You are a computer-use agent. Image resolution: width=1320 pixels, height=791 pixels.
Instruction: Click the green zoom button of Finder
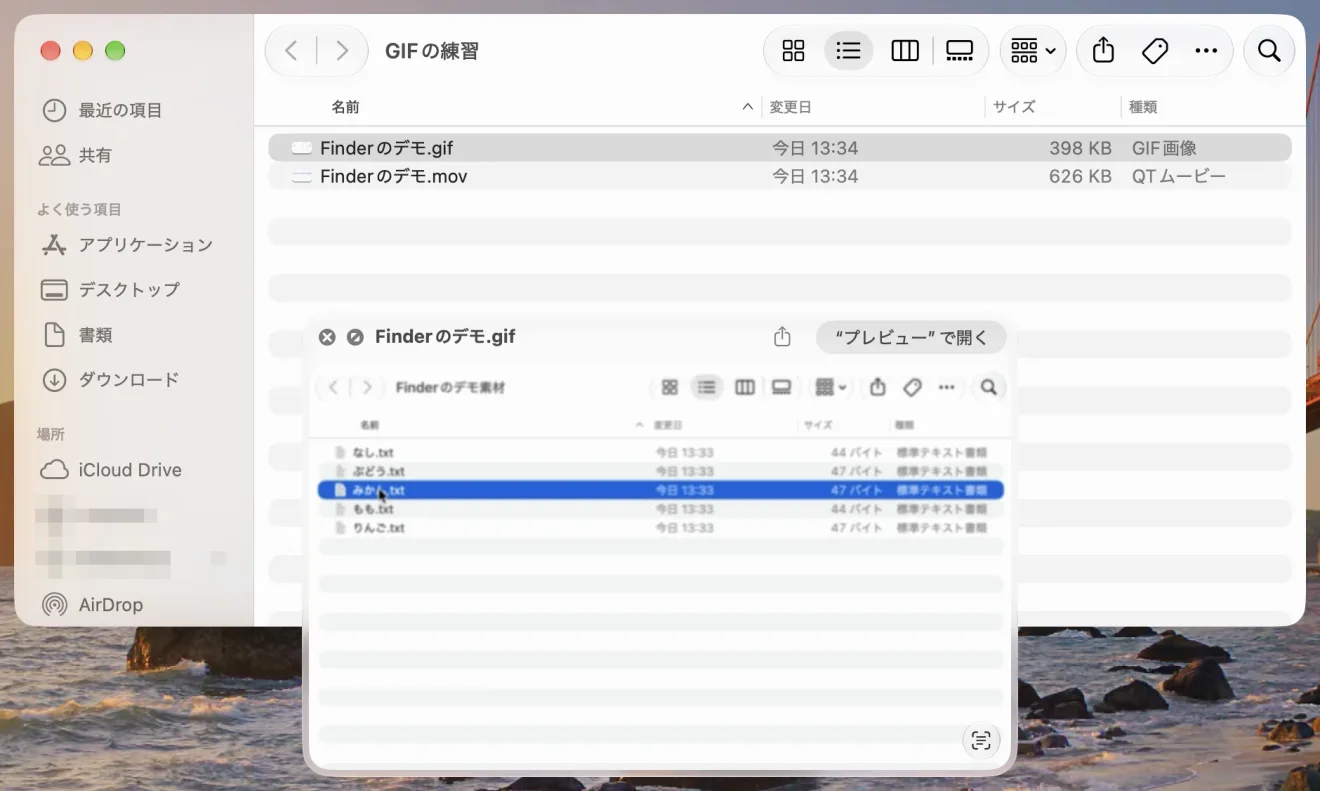tap(115, 51)
